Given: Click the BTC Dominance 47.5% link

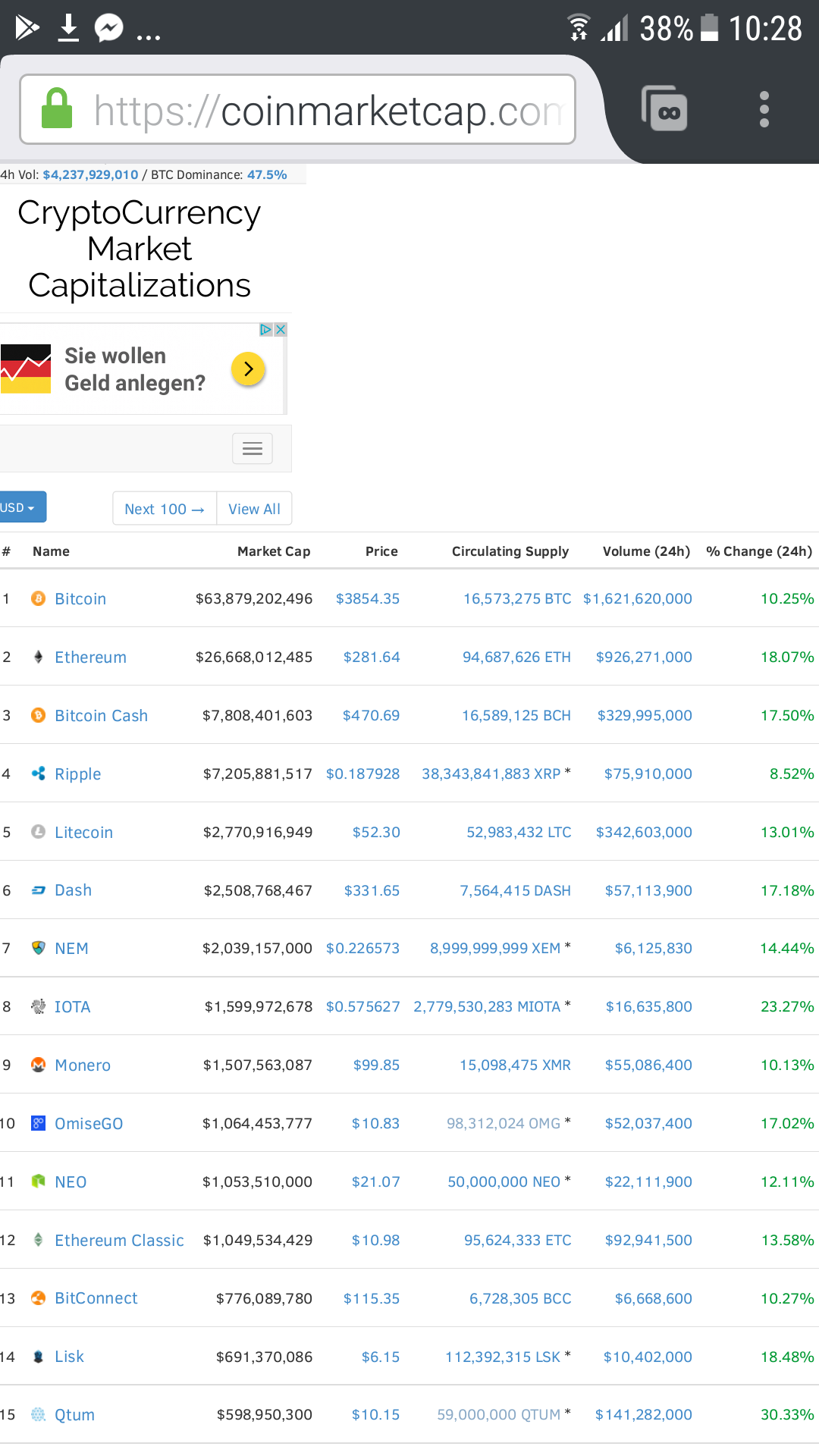Looking at the screenshot, I should pyautogui.click(x=267, y=174).
